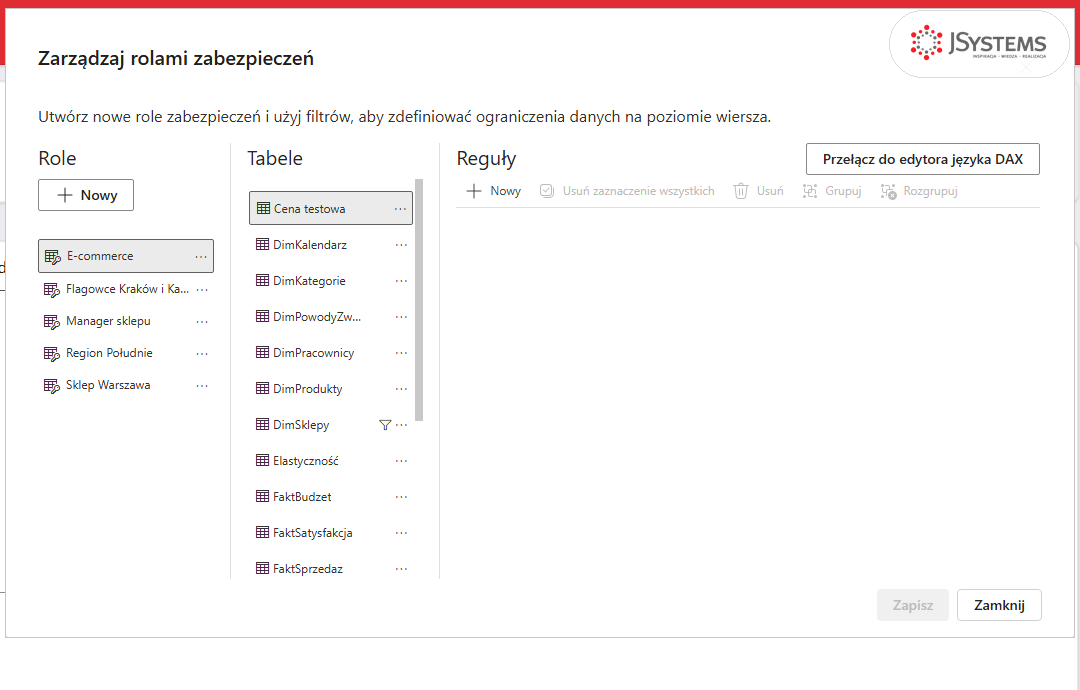Open more options for Flagowce Kraków role
This screenshot has width=1080, height=690.
point(202,290)
